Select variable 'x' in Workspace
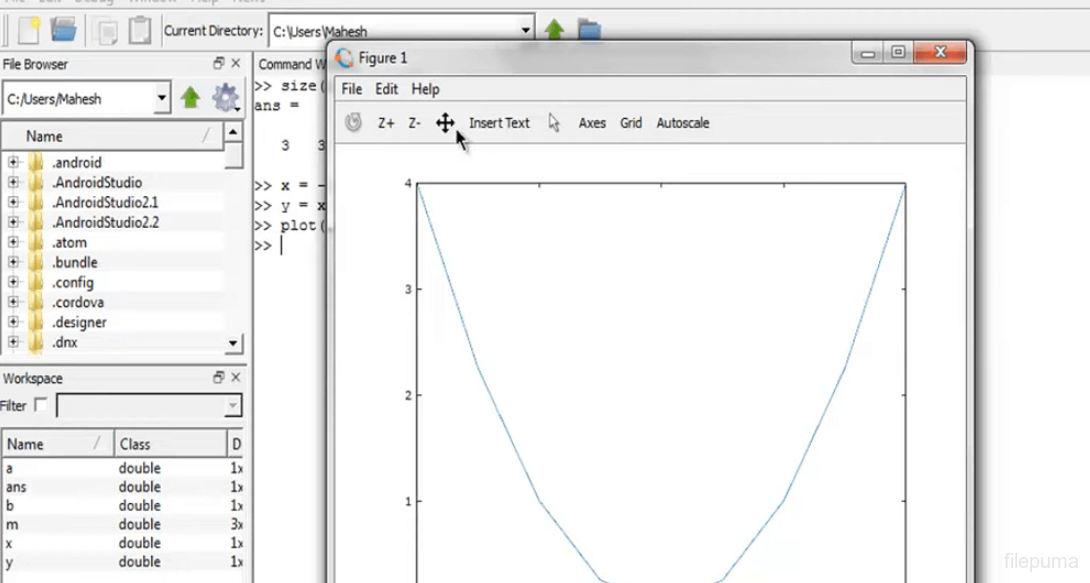 pos(122,543)
